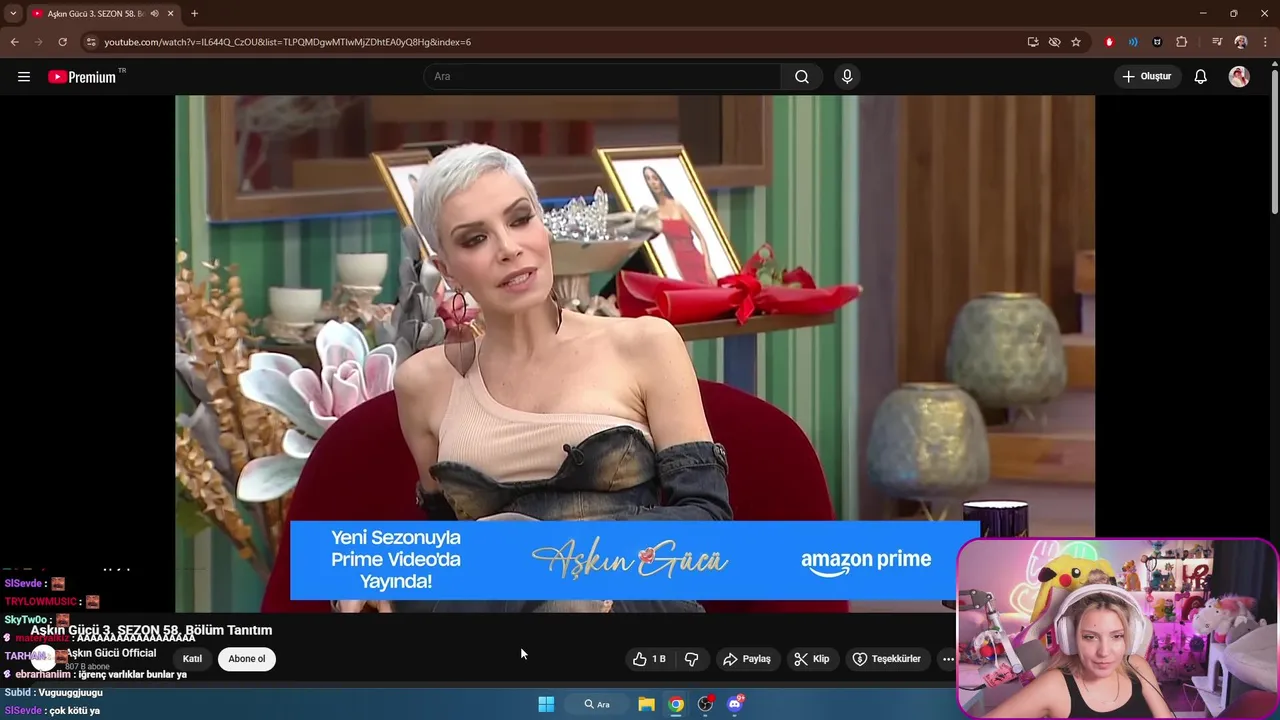Close the Aşkın Gücü browser tab

coord(171,13)
